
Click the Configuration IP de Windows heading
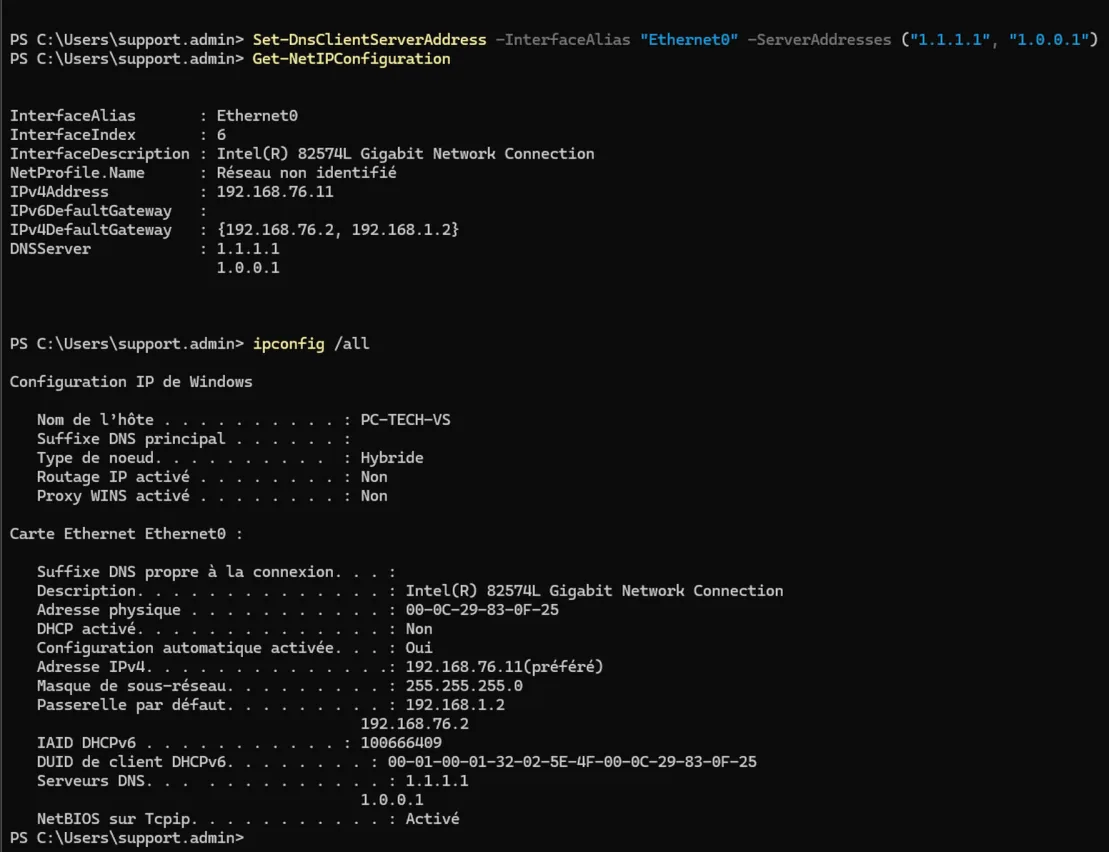click(x=131, y=382)
